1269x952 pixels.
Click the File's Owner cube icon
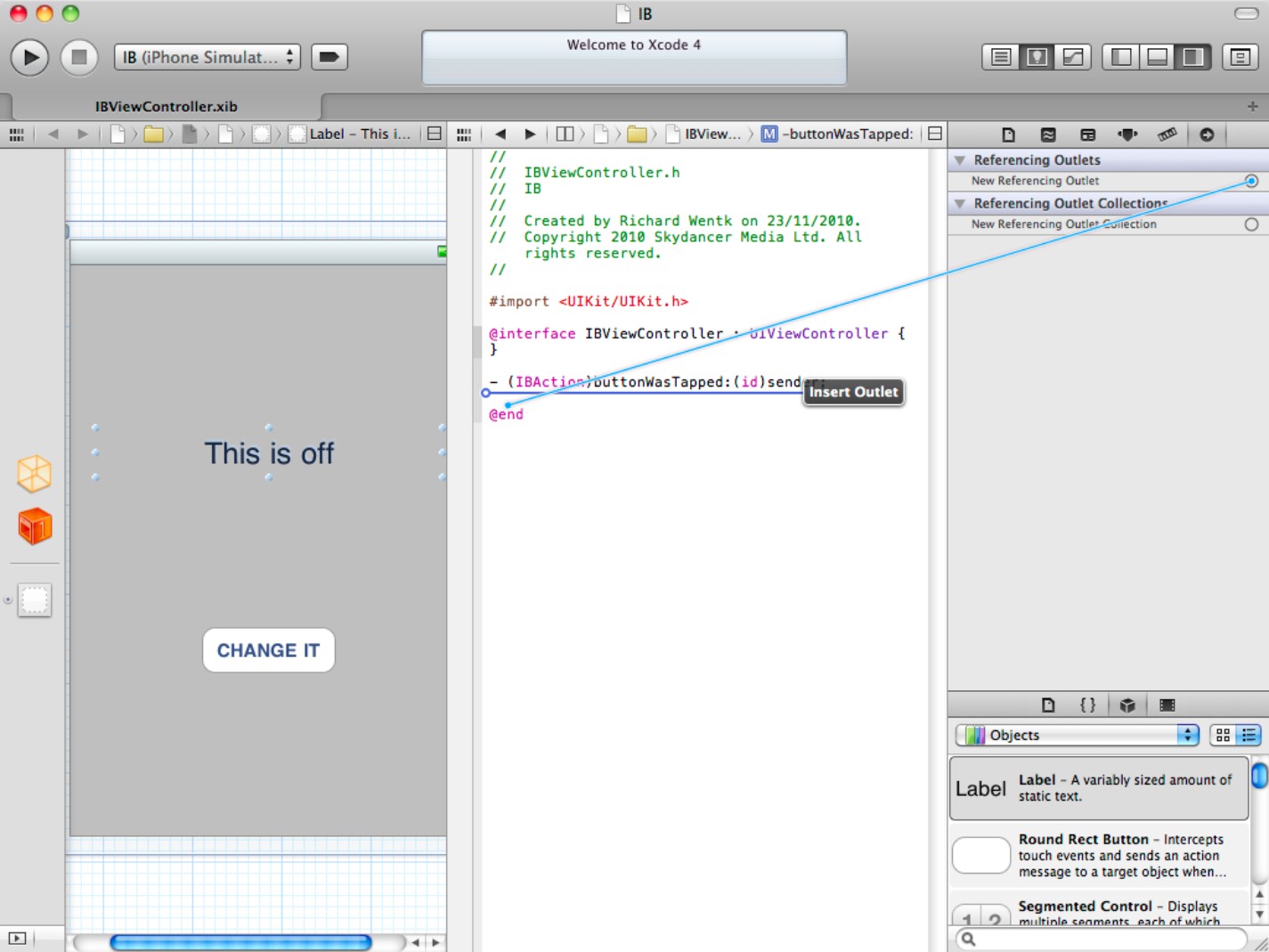pos(34,474)
